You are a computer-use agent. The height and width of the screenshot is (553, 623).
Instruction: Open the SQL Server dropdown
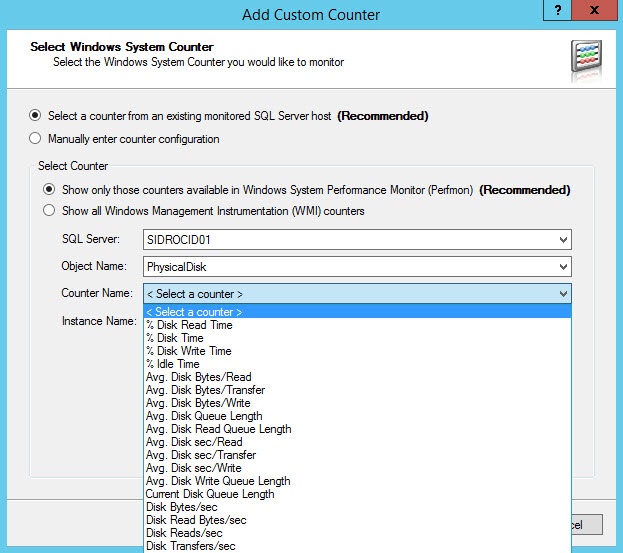coord(563,240)
